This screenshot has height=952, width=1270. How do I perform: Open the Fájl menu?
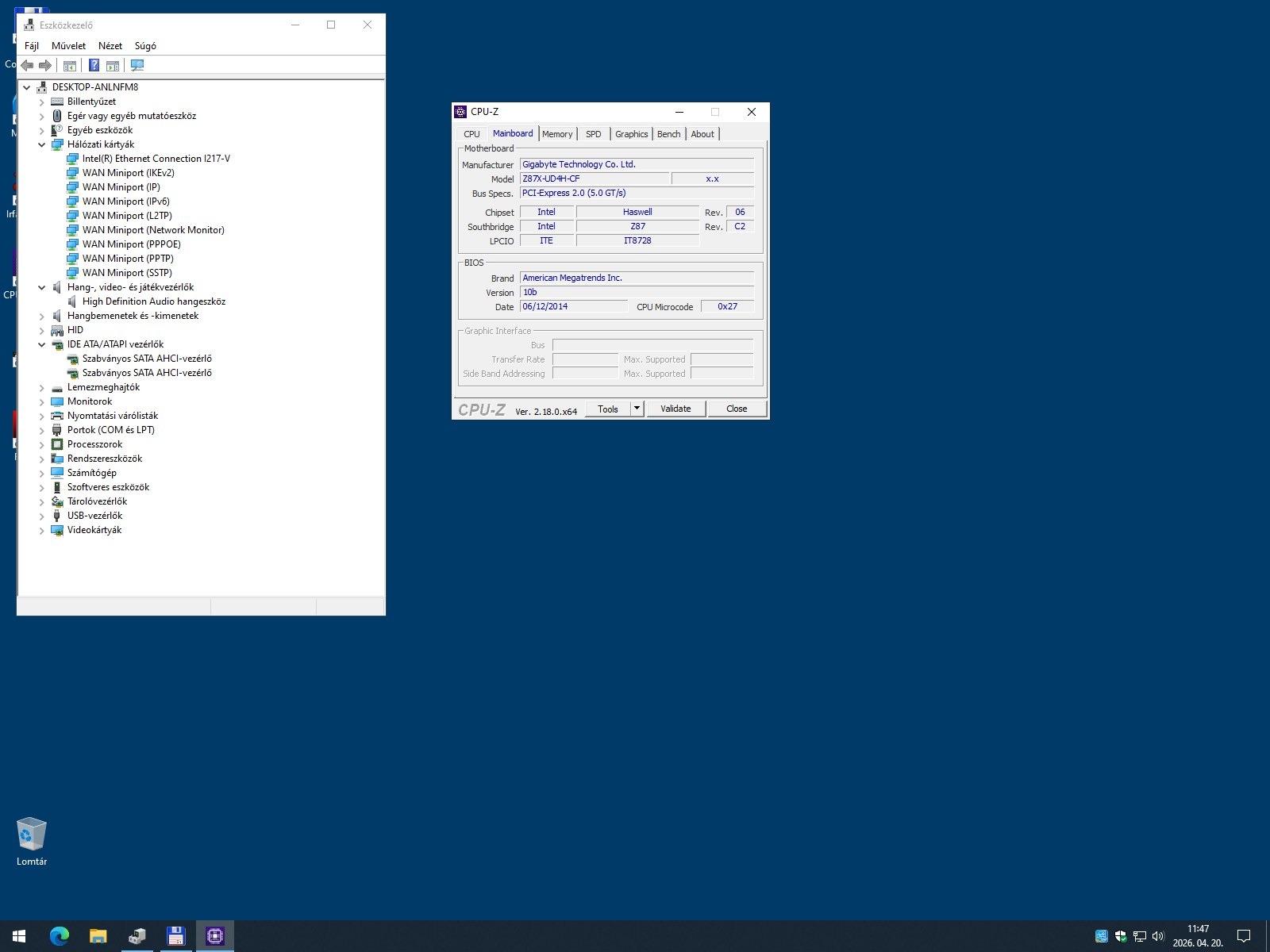pyautogui.click(x=32, y=46)
